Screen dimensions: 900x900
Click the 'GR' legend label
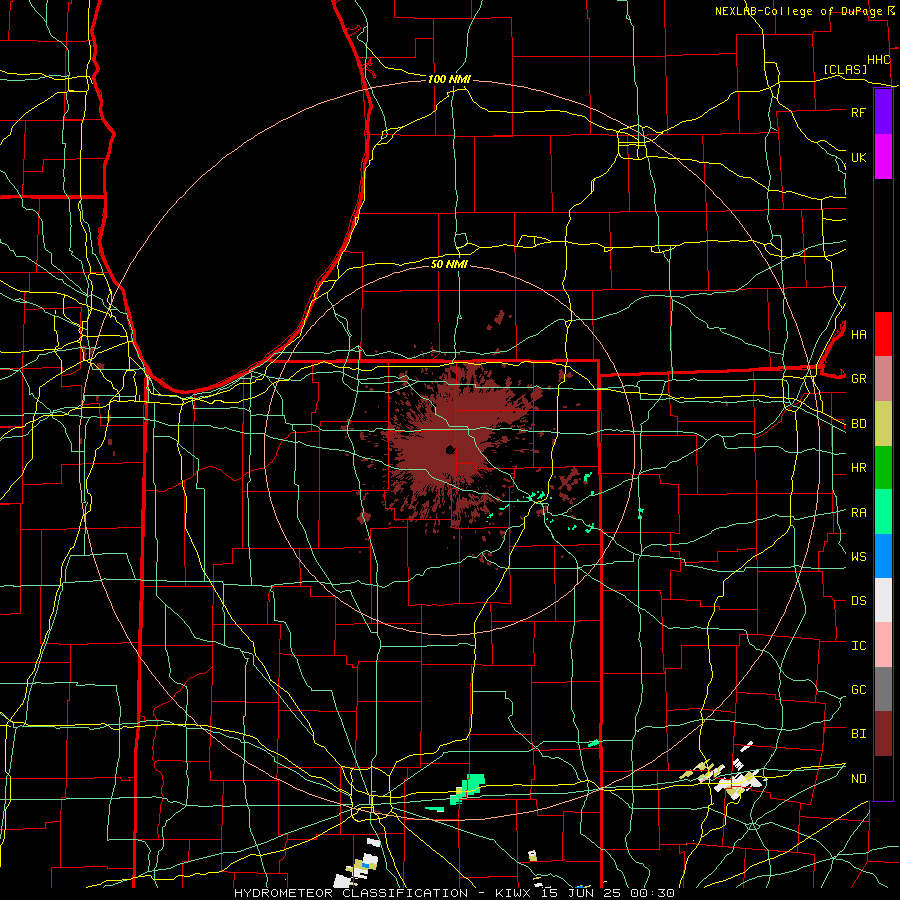pos(858,379)
